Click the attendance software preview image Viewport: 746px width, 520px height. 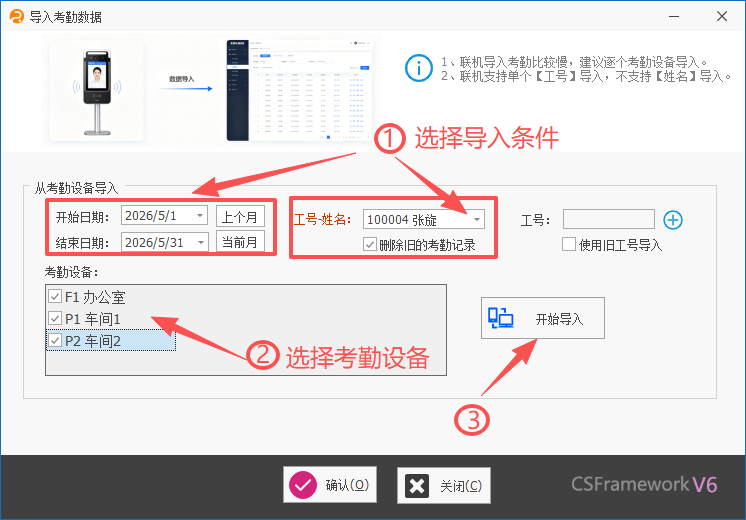[x=300, y=90]
